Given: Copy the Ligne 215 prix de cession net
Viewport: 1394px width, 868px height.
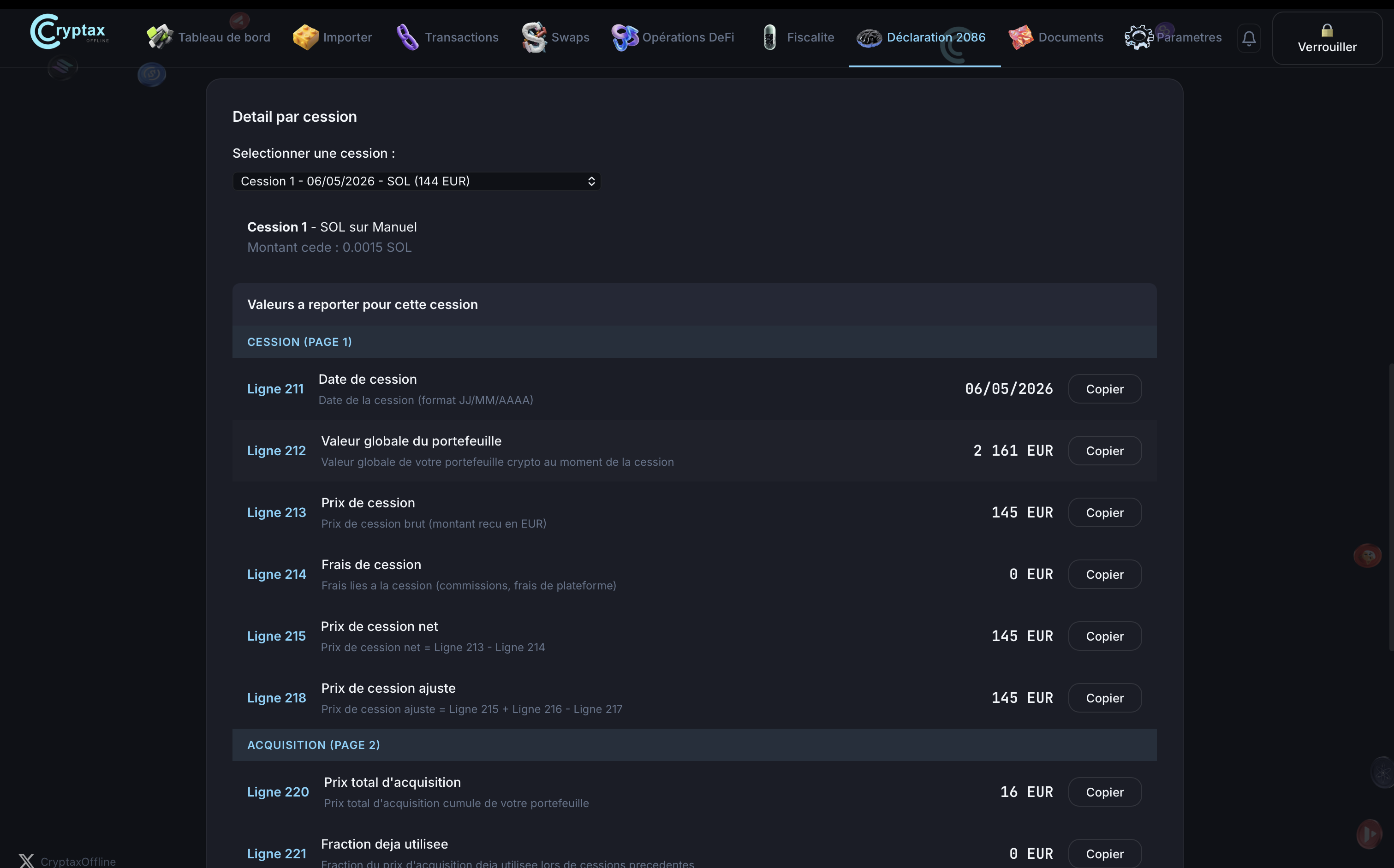Looking at the screenshot, I should coord(1105,636).
